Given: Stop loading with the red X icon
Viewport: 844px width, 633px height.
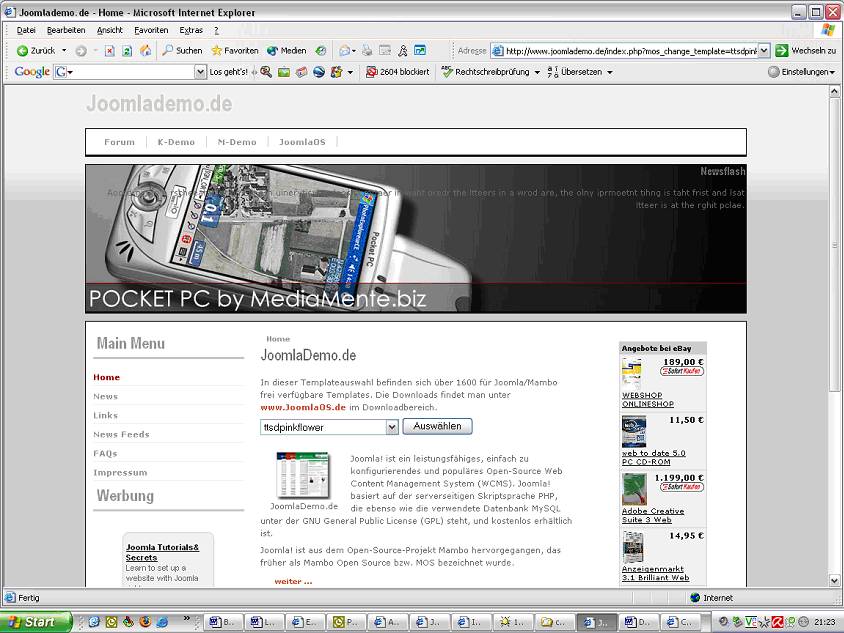Looking at the screenshot, I should [109, 51].
